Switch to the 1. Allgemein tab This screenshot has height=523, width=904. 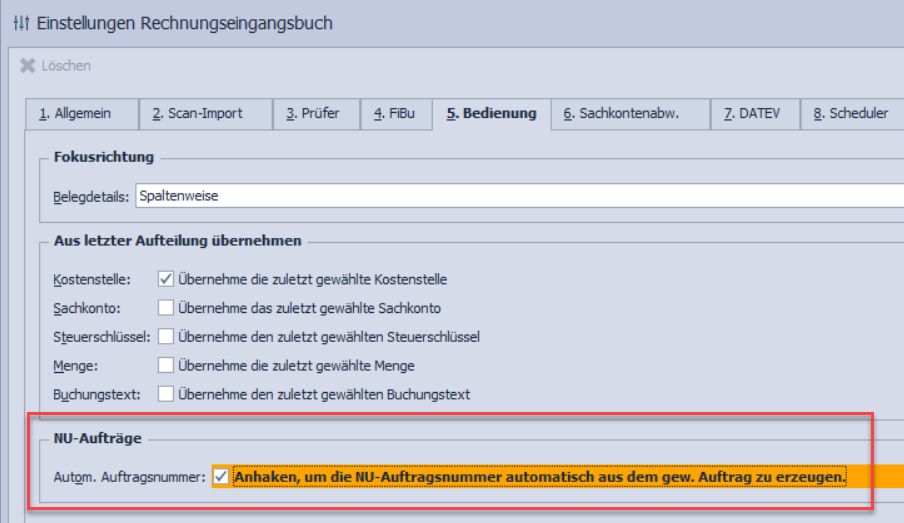(75, 114)
